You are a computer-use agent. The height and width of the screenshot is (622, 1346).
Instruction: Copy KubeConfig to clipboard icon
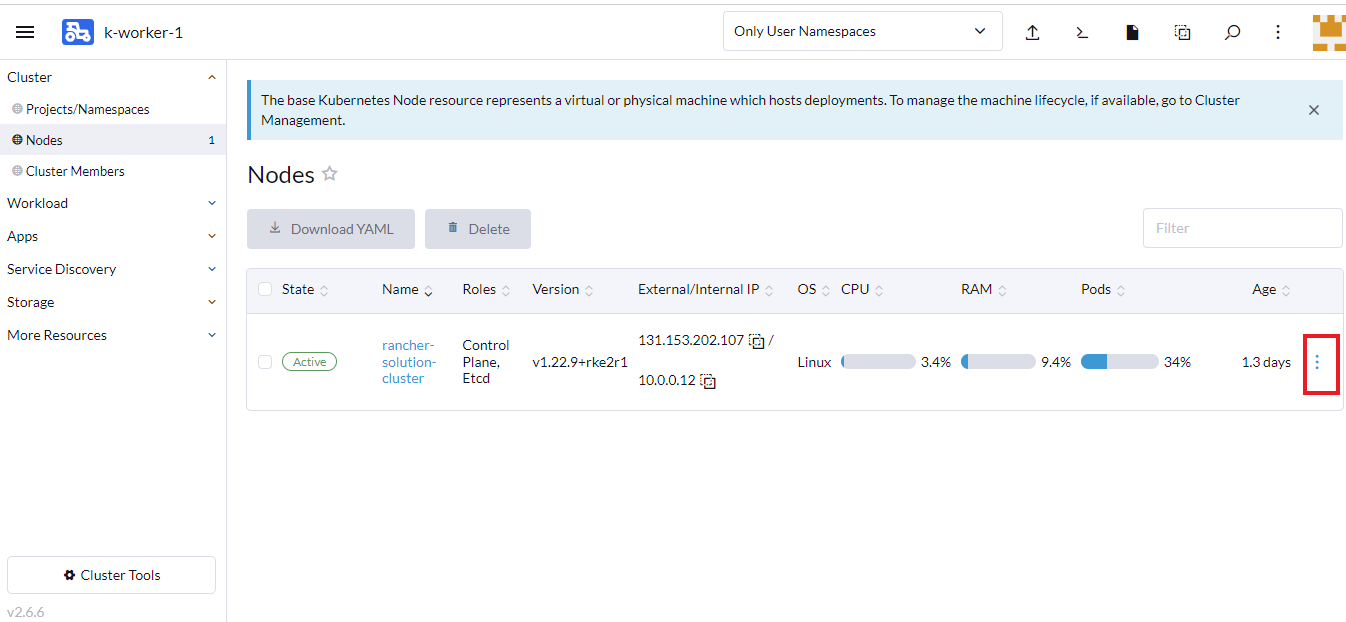pos(1182,32)
